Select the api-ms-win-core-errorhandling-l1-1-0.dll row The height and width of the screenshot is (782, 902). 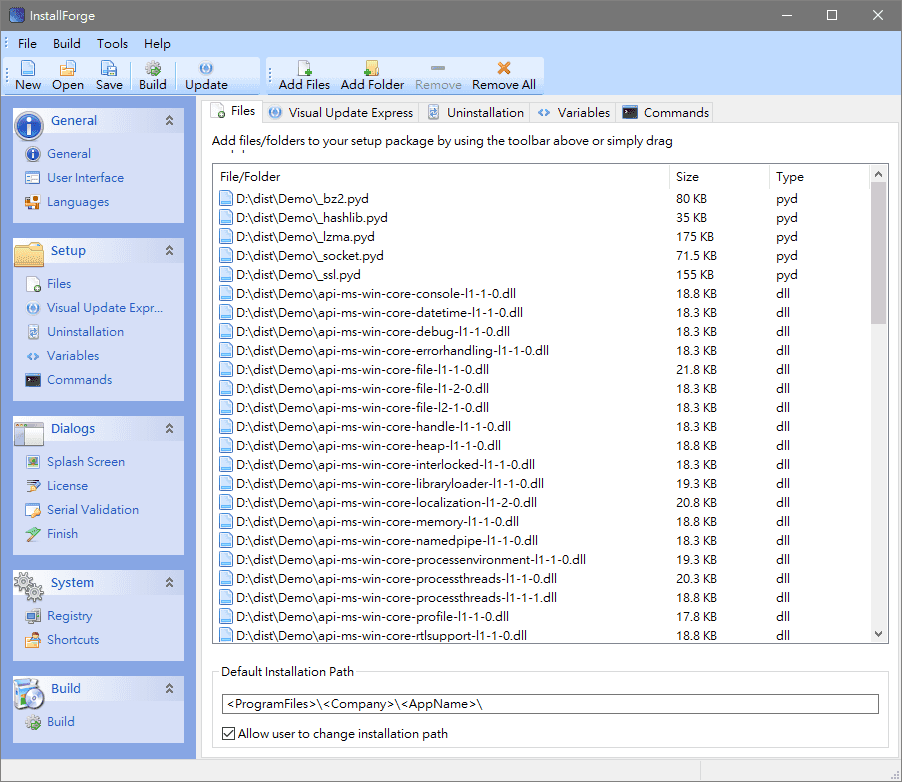pos(541,350)
